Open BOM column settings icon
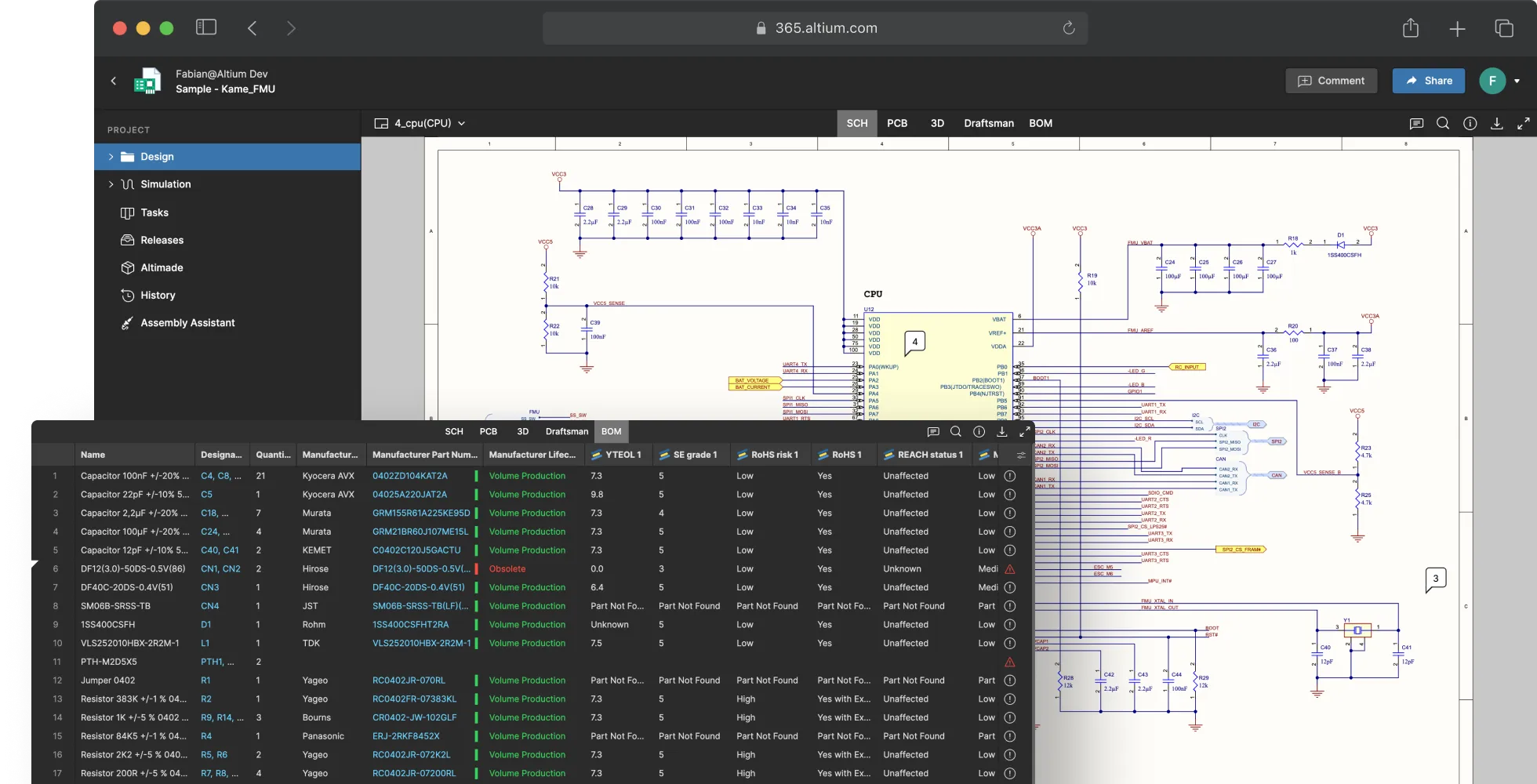Viewport: 1537px width, 784px height. (1021, 455)
